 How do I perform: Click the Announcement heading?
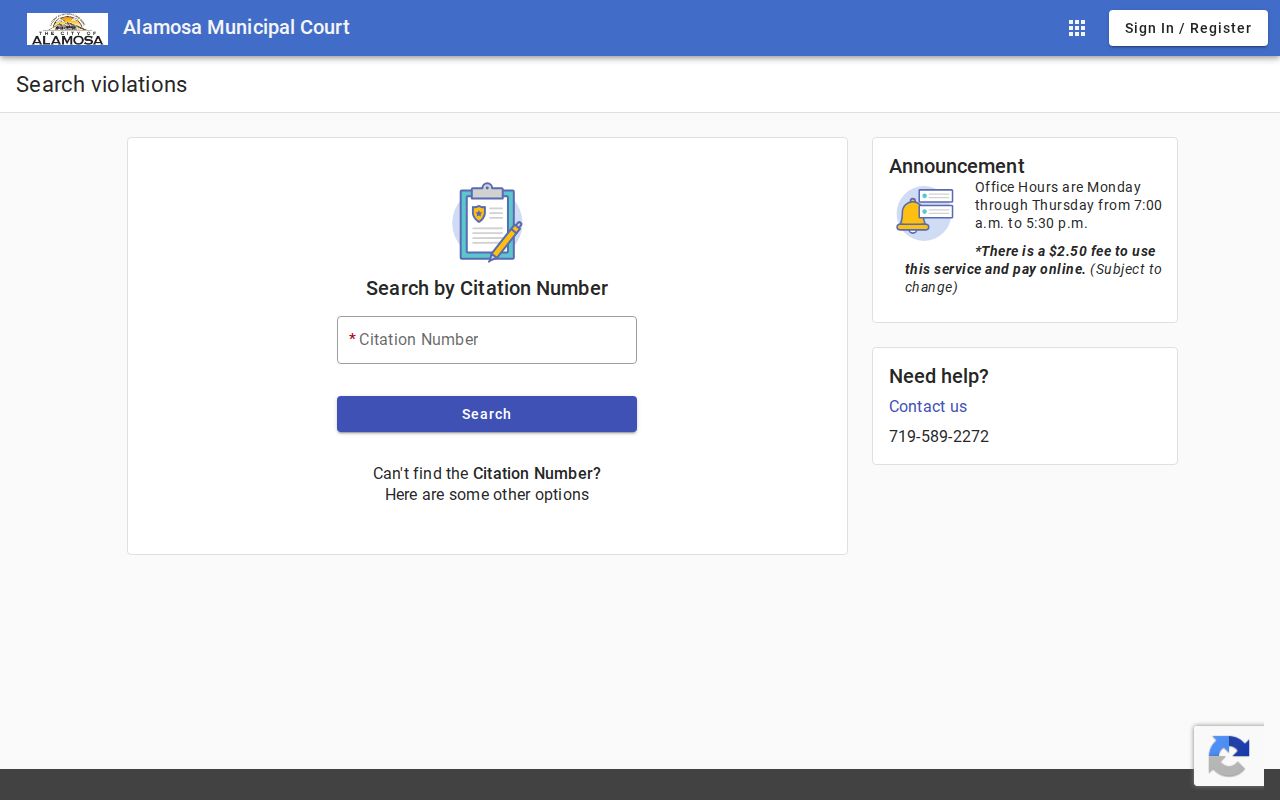(957, 166)
